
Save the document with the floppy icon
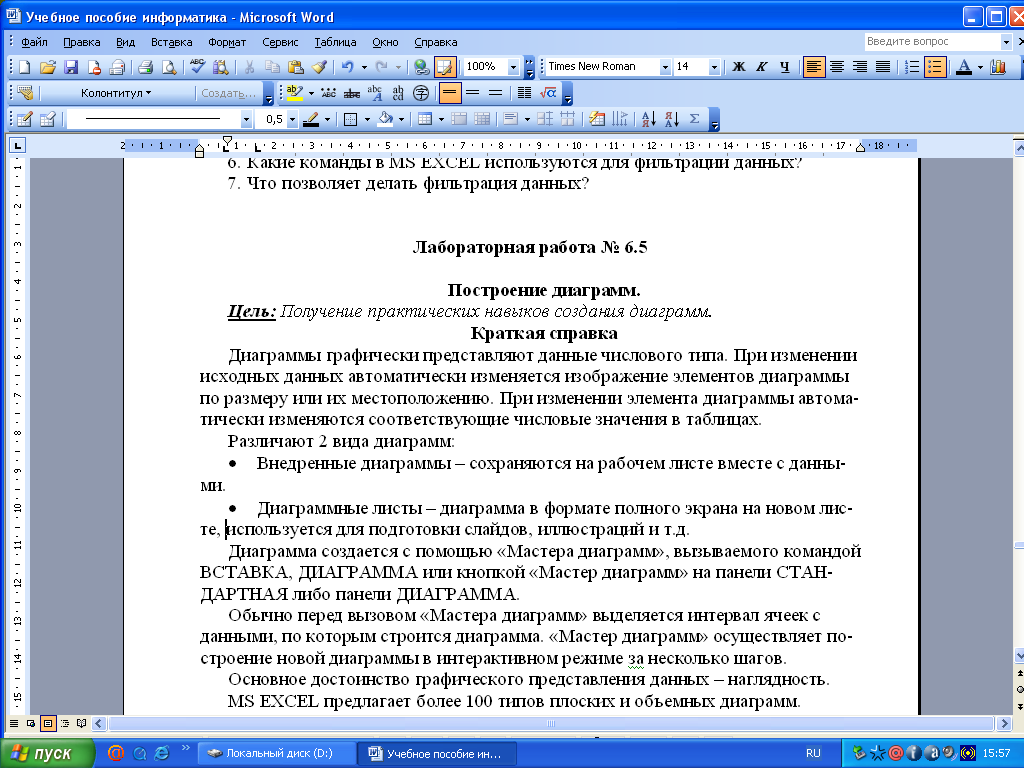click(x=71, y=67)
